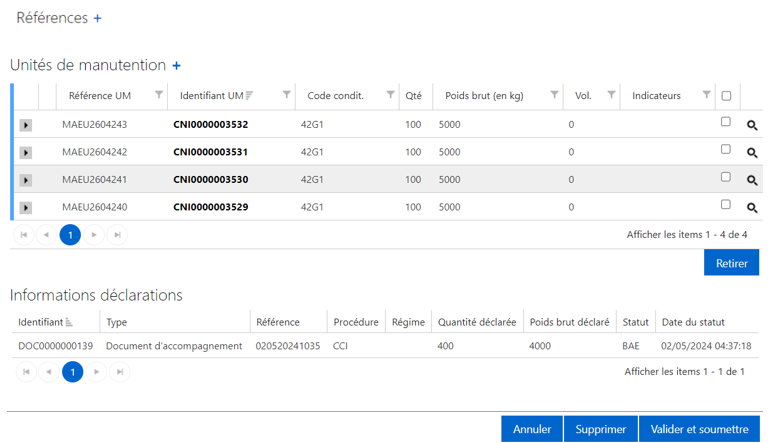
Task: Add a new reference with plus icon
Action: (x=97, y=18)
